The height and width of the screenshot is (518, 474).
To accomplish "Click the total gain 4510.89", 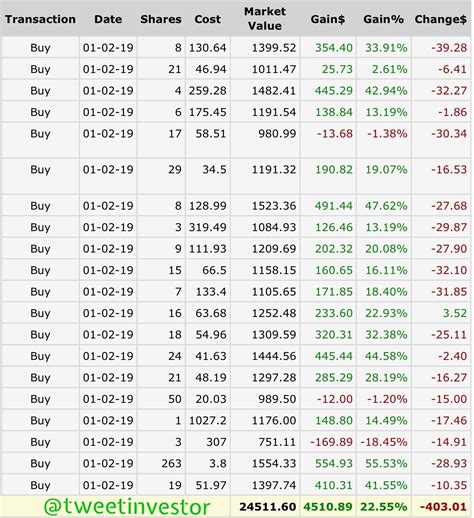I will click(328, 507).
